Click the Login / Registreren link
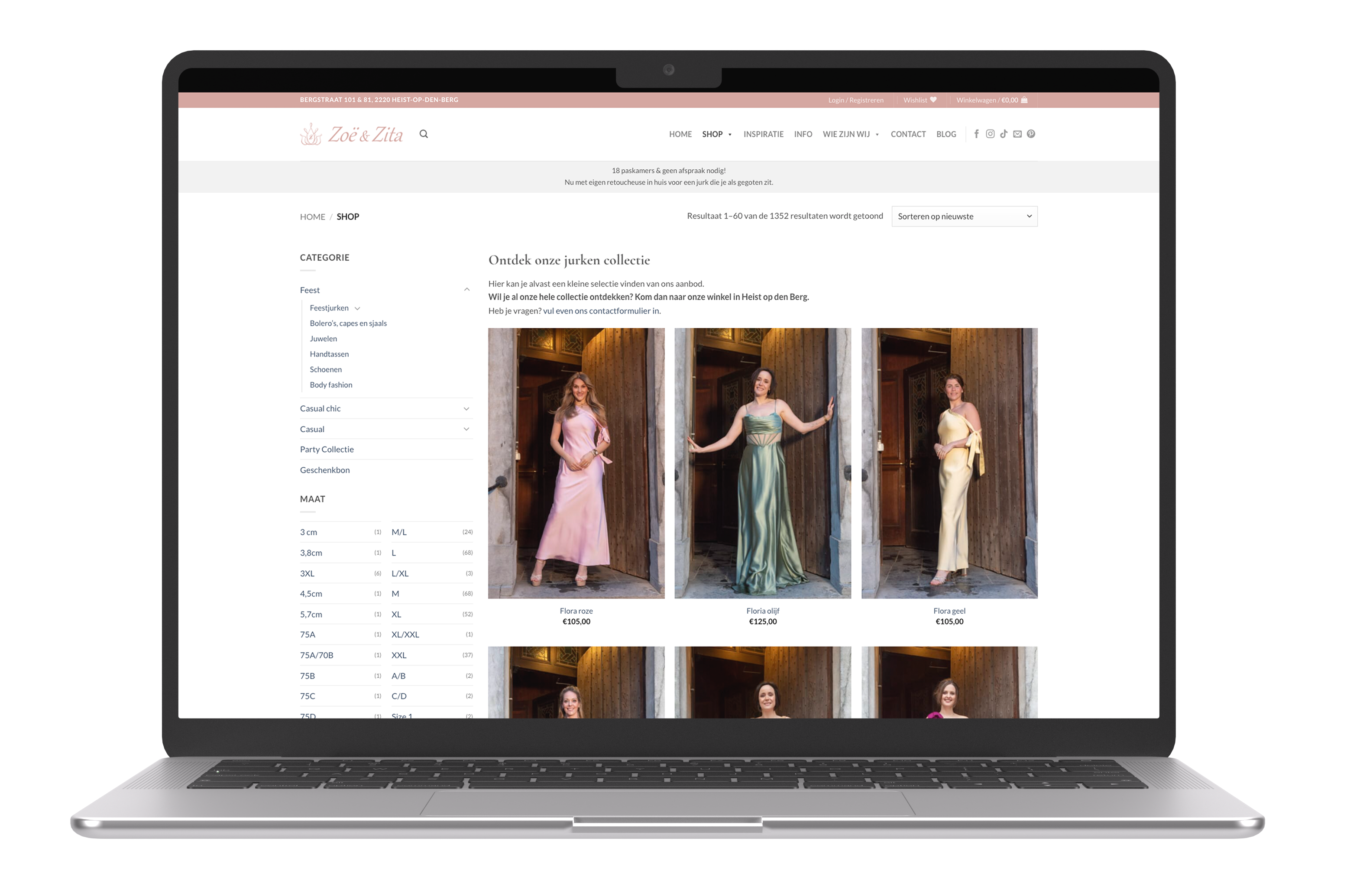Screen dimensions: 1360x896 [855, 100]
